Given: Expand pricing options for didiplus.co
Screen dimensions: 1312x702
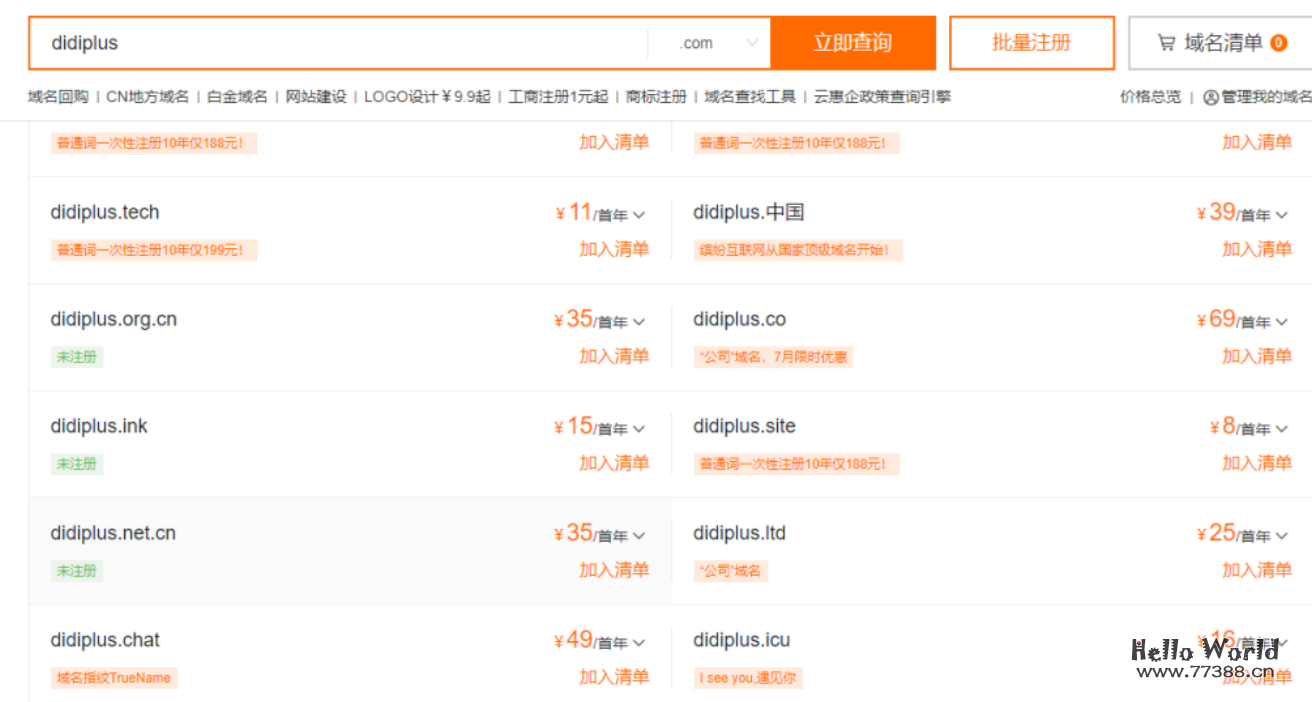Looking at the screenshot, I should [1283, 320].
